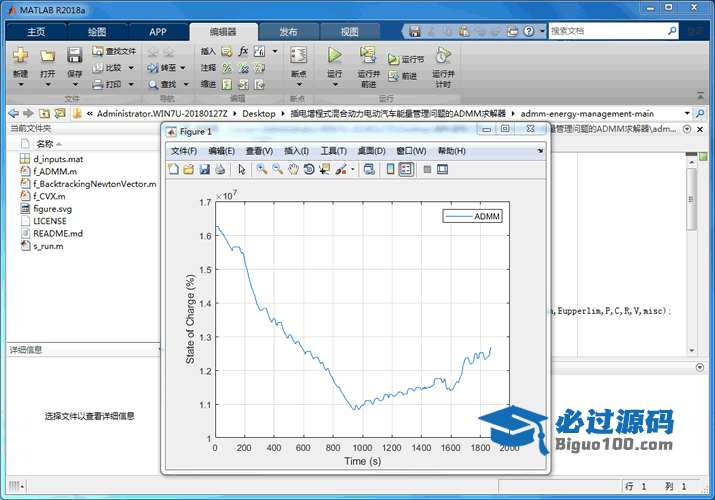Select d_inputs.mat in file list

coord(58,159)
